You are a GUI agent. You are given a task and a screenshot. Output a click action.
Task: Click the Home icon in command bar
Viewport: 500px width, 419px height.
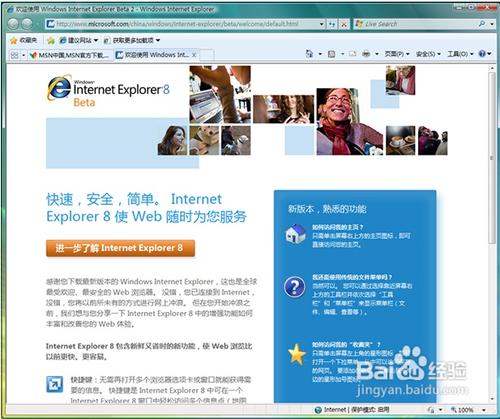309,54
